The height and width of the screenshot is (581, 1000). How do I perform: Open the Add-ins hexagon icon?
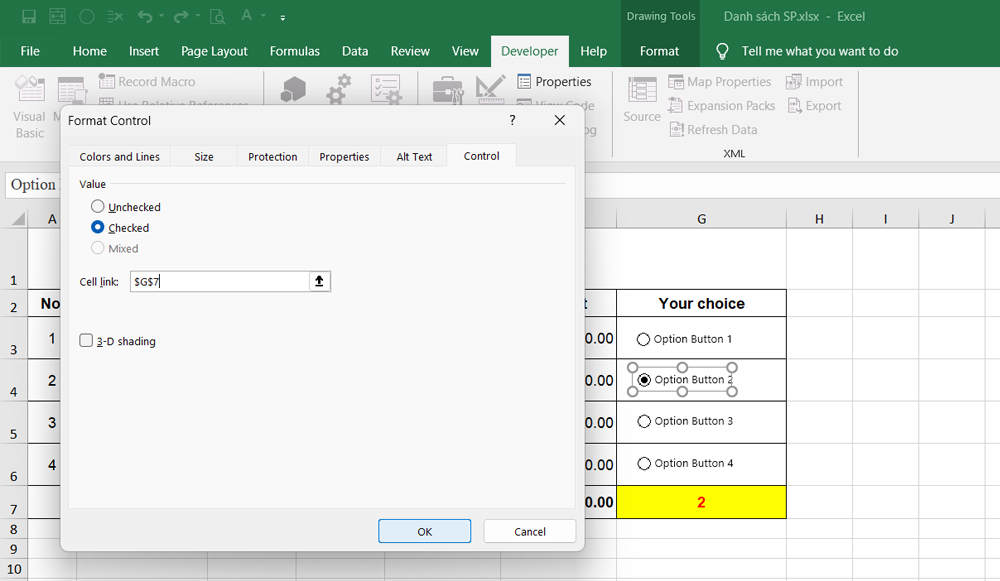coord(293,89)
